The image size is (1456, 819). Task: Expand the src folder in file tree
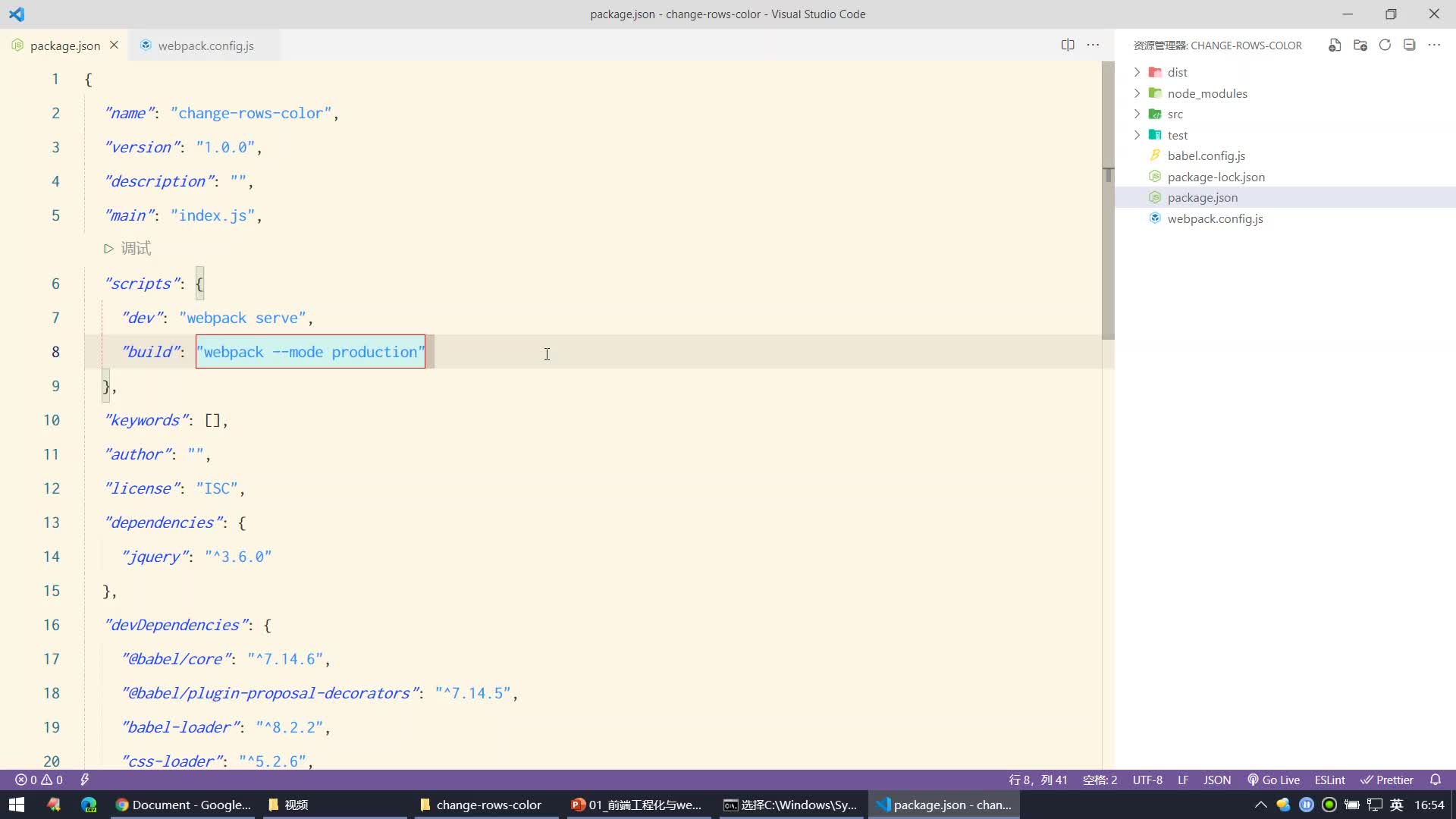tap(1175, 113)
